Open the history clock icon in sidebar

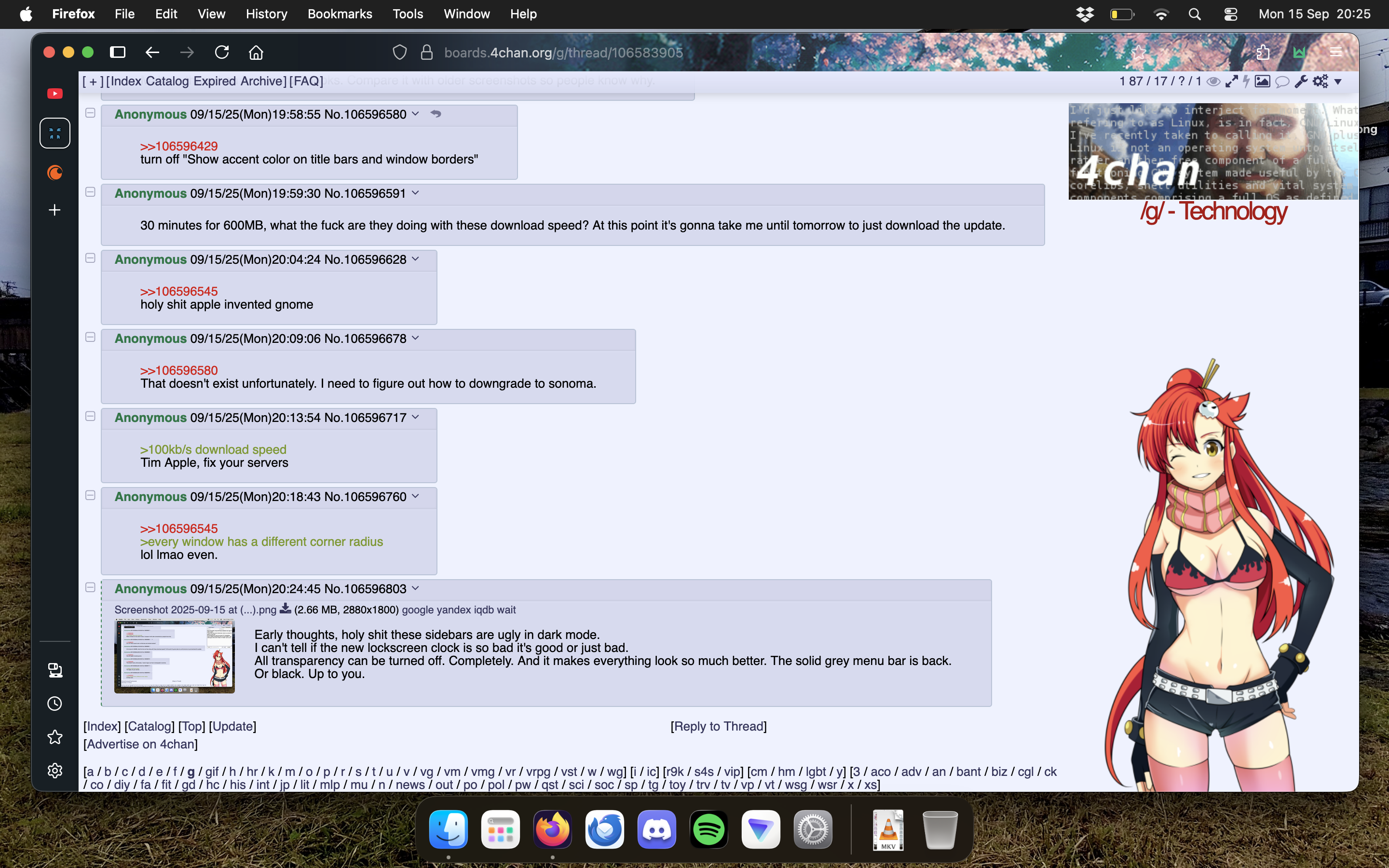tap(54, 703)
